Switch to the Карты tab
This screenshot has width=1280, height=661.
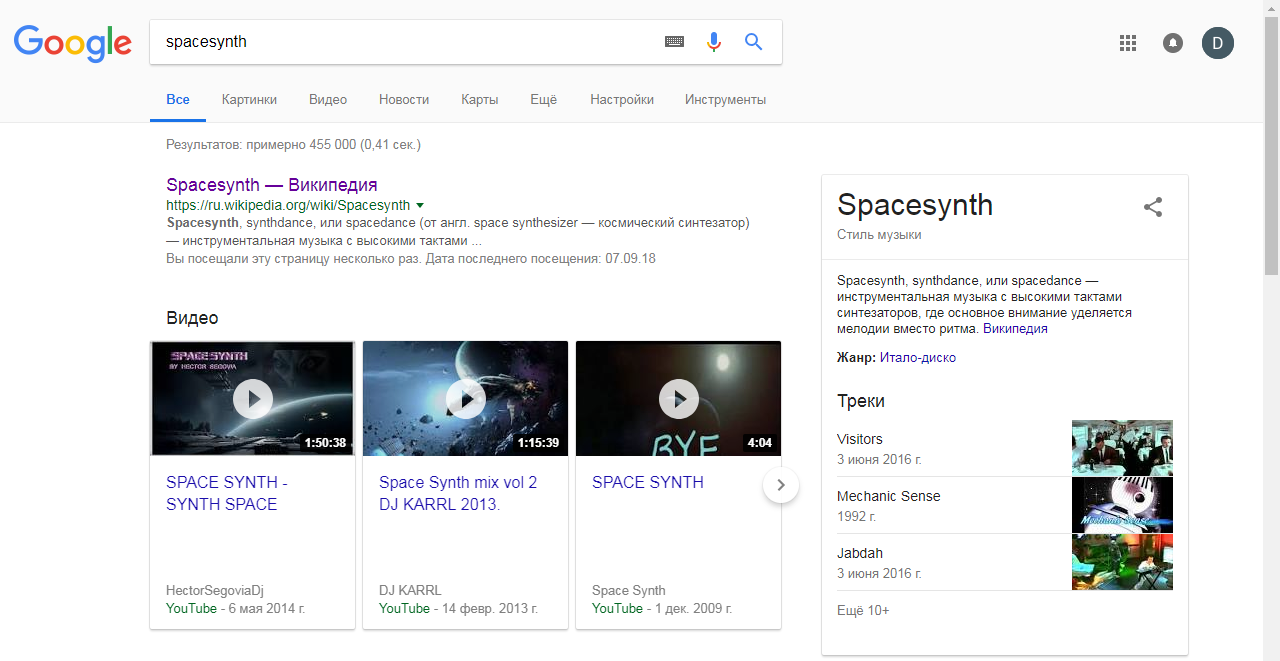click(x=480, y=100)
